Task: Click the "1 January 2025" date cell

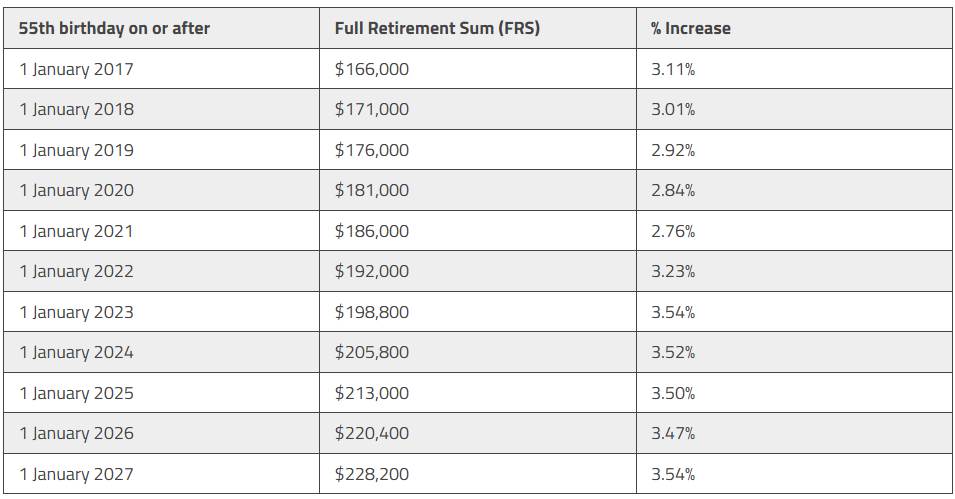Action: pos(76,393)
